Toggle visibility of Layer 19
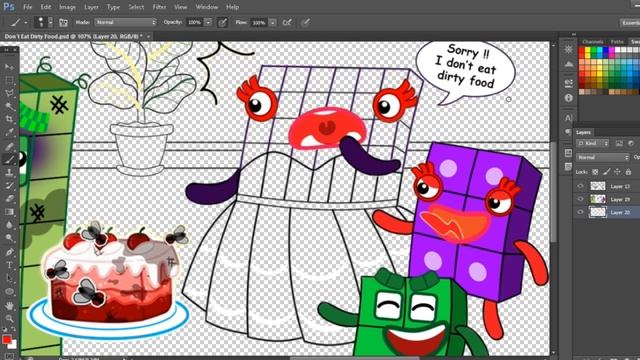The width and height of the screenshot is (640, 360). (580, 199)
